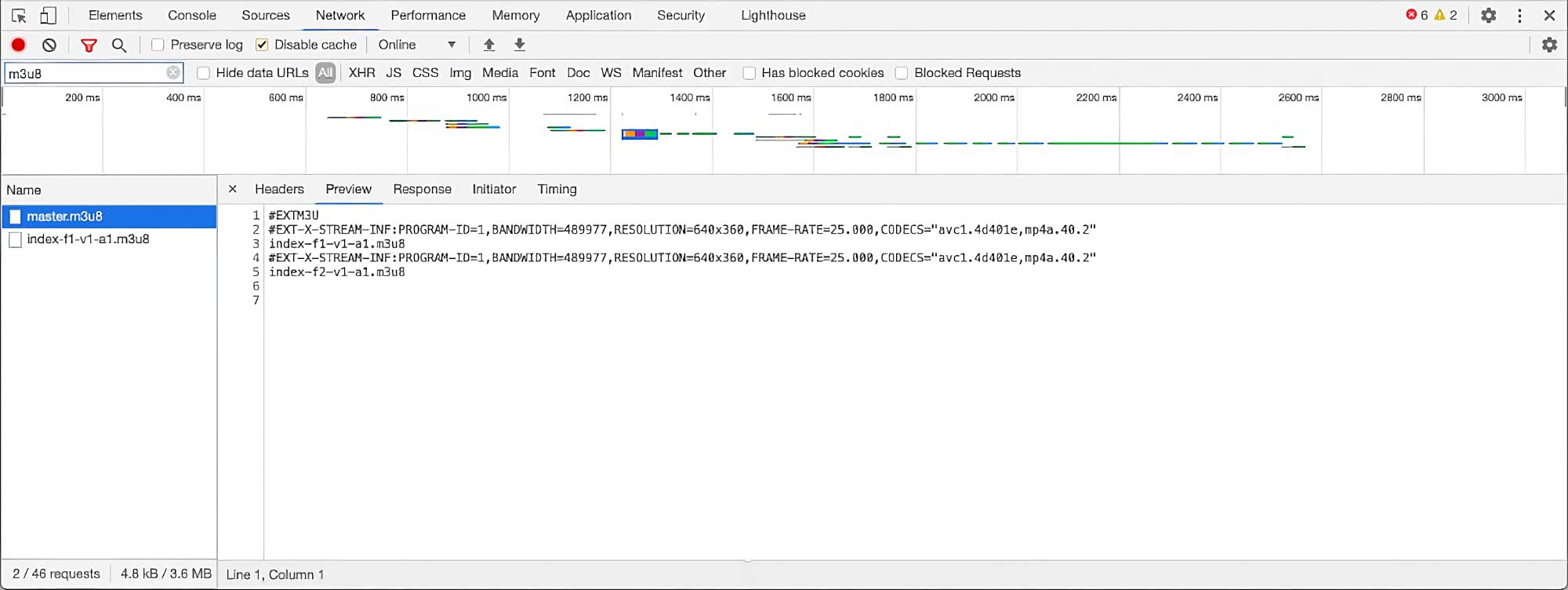Select the All filter type button
Image resolution: width=1568 pixels, height=590 pixels.
[x=325, y=73]
